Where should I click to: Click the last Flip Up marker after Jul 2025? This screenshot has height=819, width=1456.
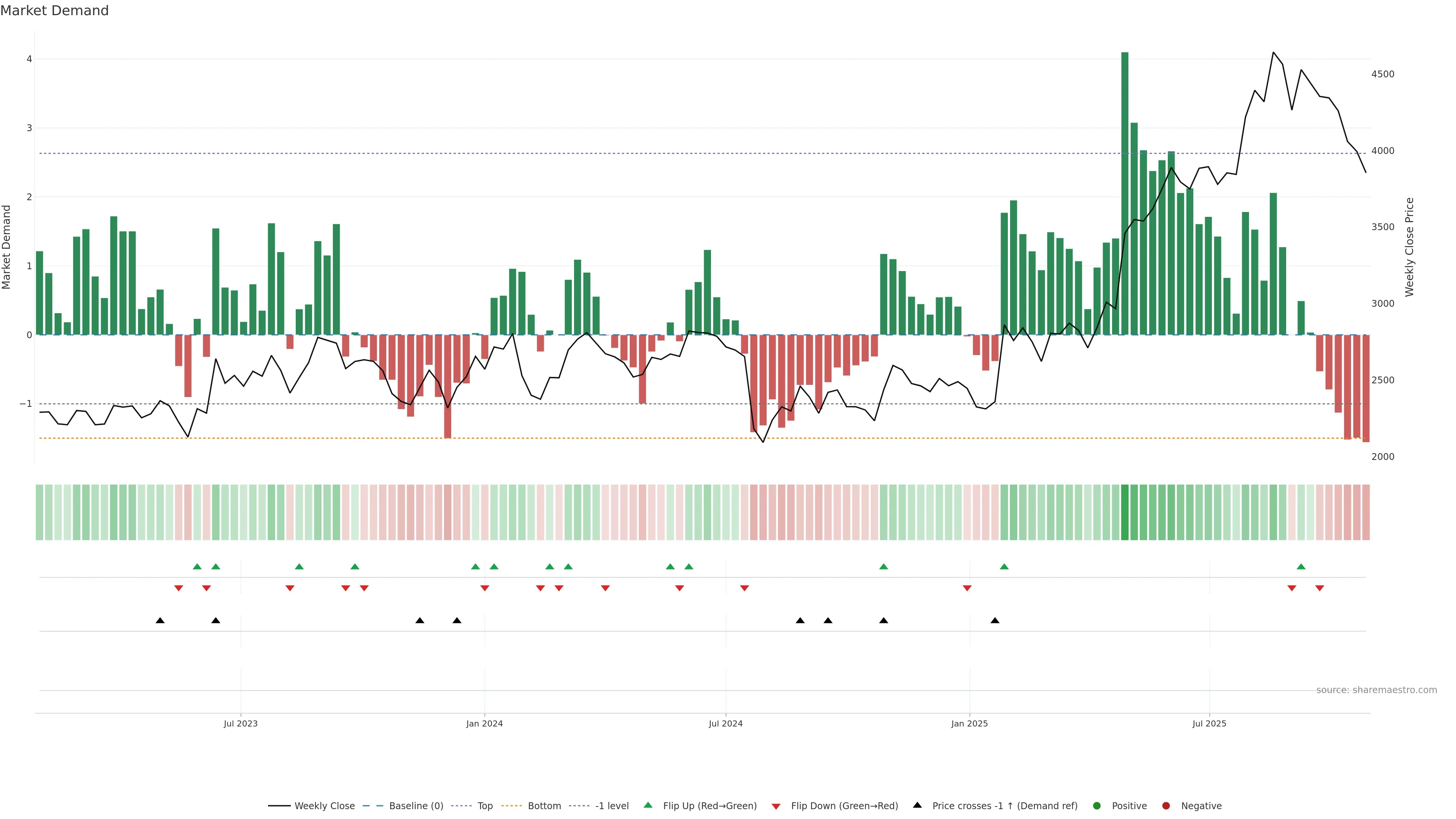[1301, 567]
